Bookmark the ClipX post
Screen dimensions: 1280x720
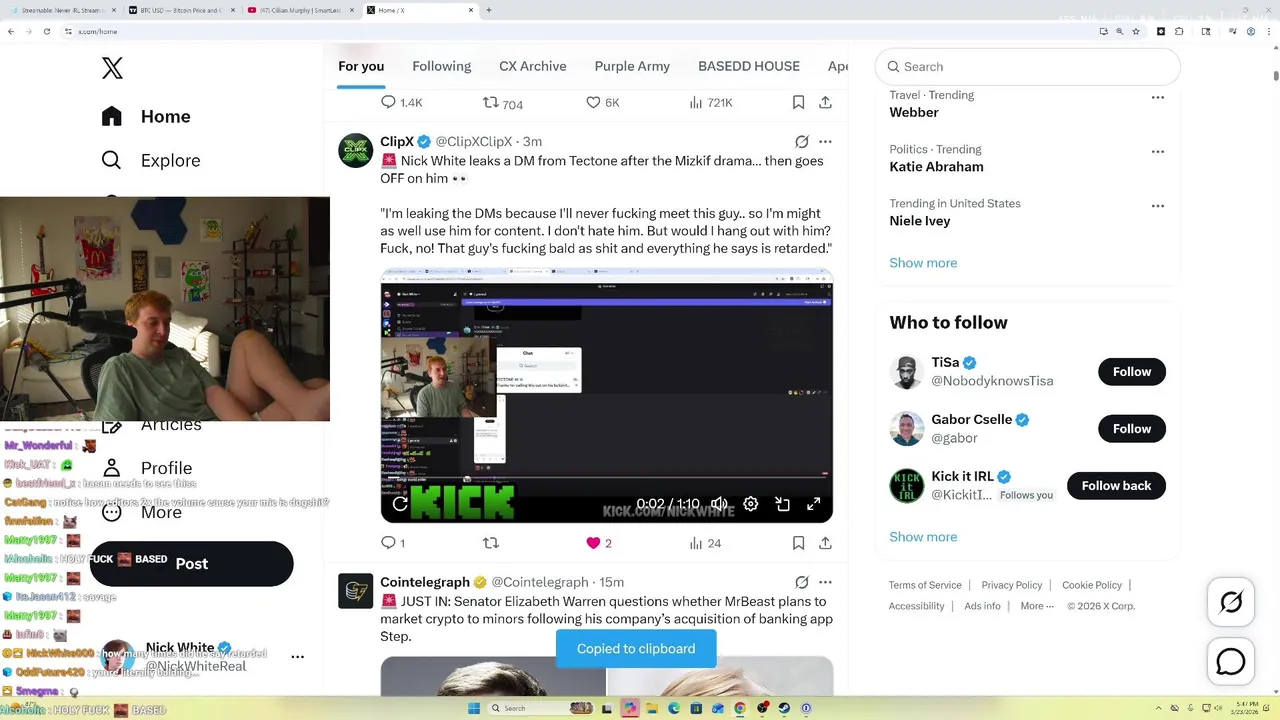(798, 543)
